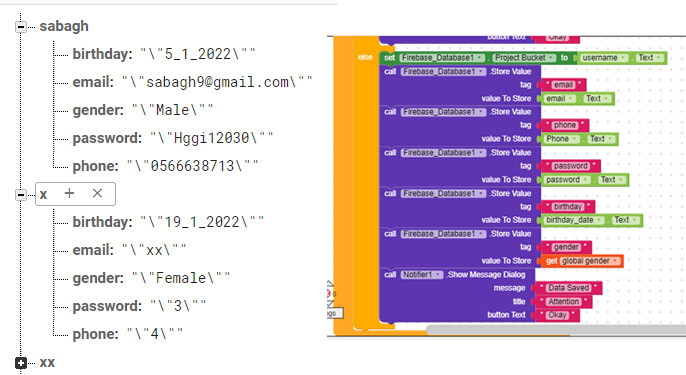Click the x node birthday value

pos(202,222)
